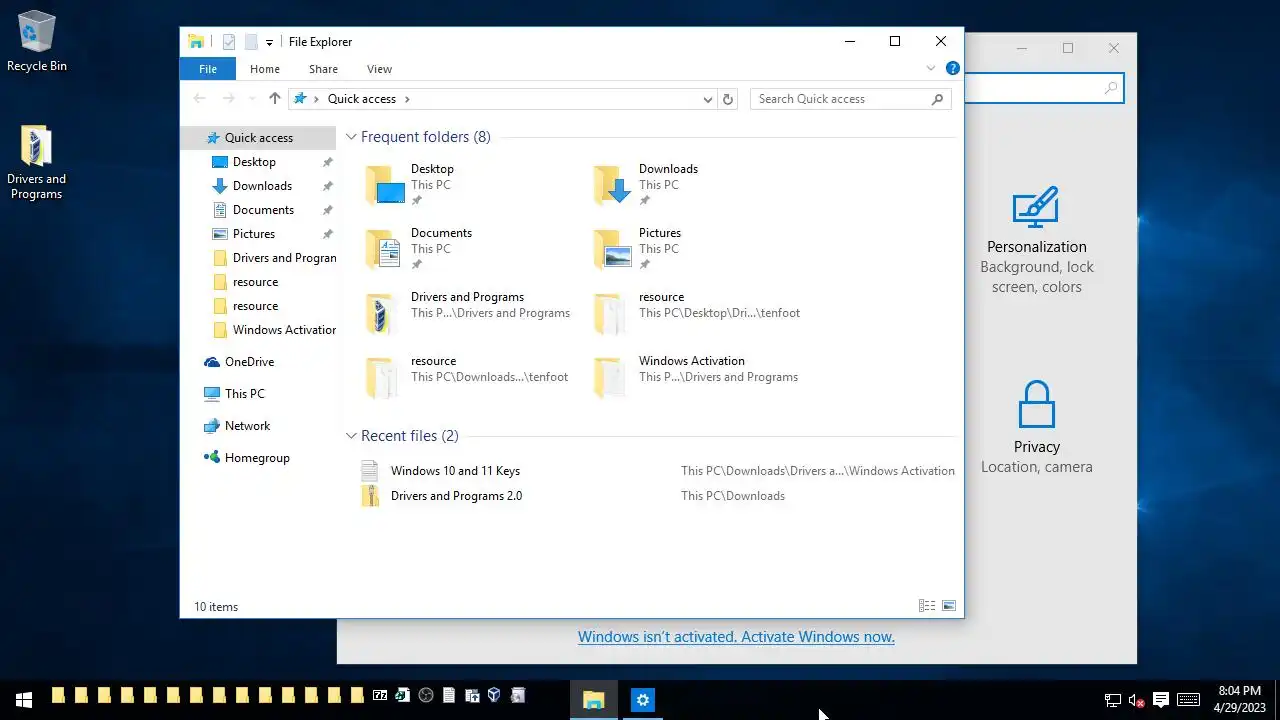Click the Properties quick access toolbar icon
1280x720 pixels.
click(x=229, y=42)
